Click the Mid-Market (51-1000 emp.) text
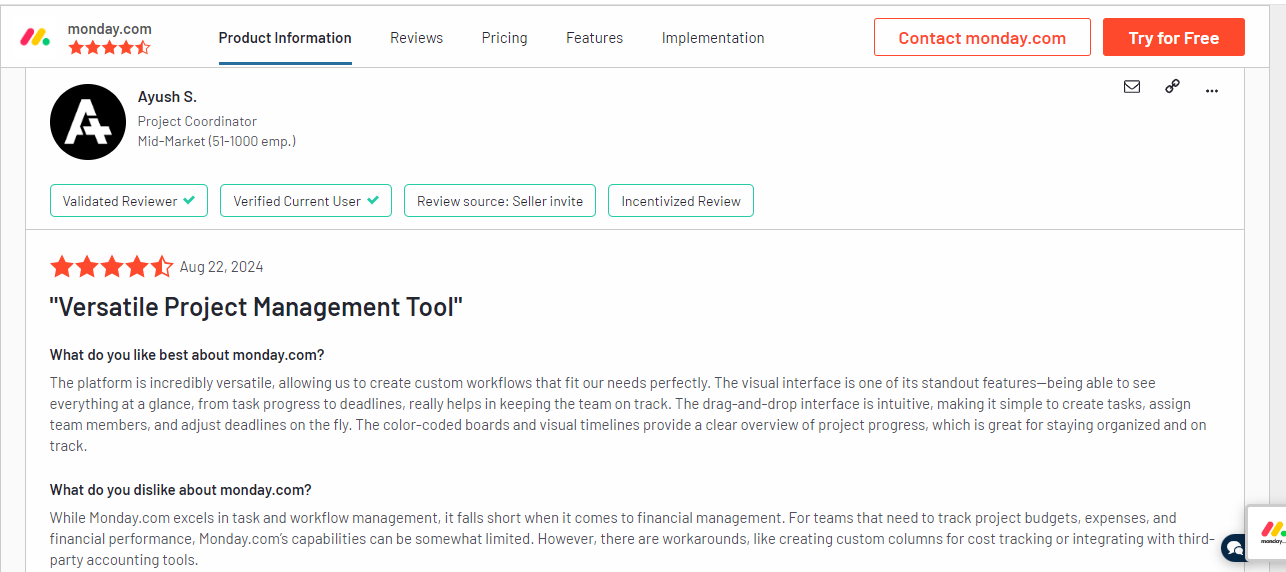 [x=217, y=141]
